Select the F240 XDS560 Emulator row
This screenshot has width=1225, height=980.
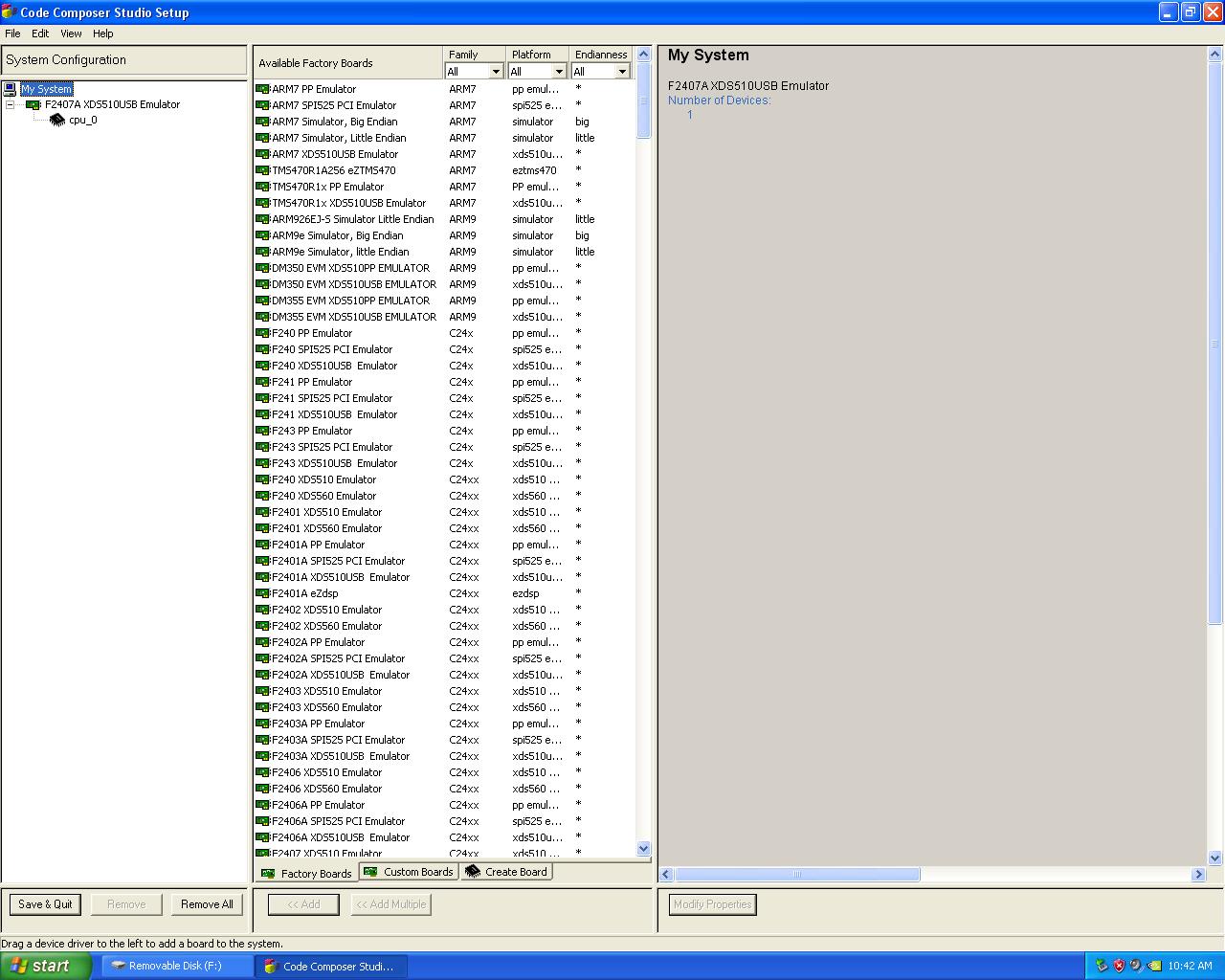[x=443, y=496]
